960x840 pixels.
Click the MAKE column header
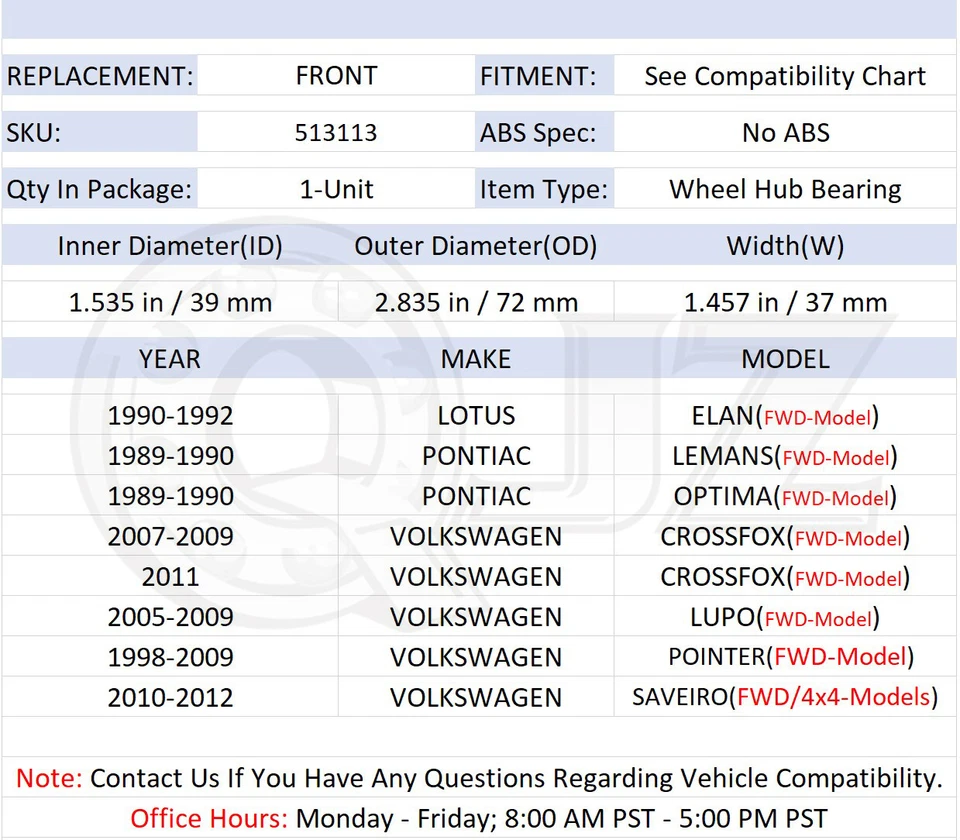pos(476,359)
